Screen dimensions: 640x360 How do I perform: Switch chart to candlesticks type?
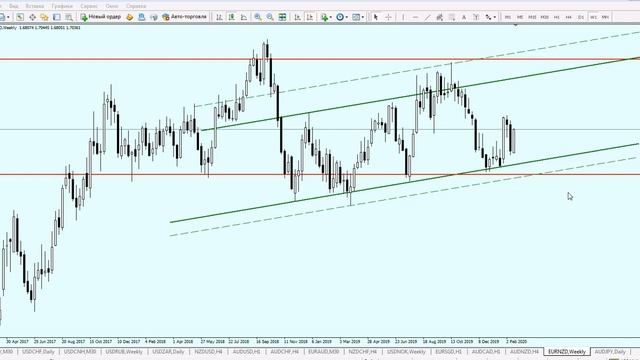[231, 17]
